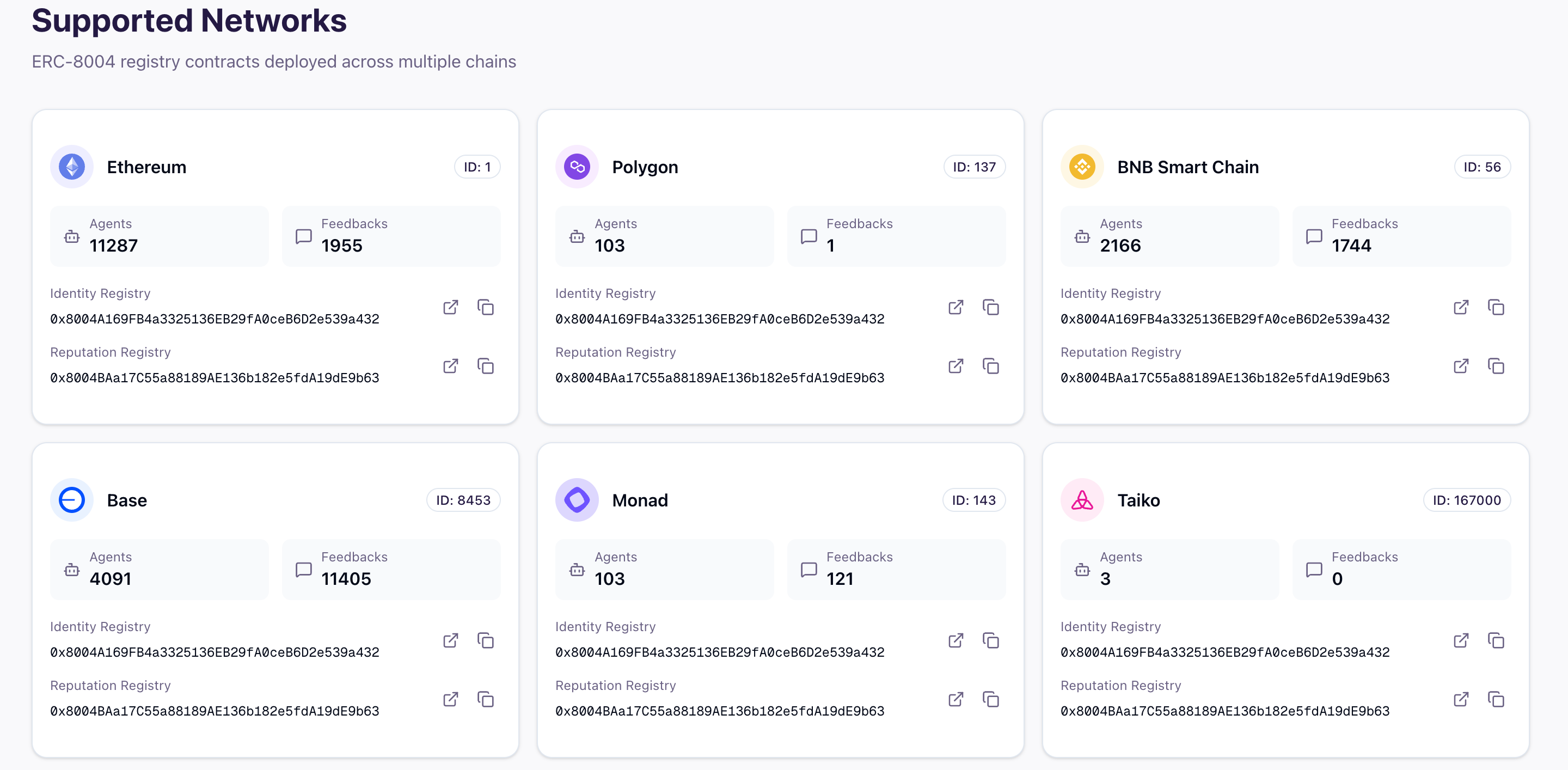Open Monad Identity Registry external link
Screen dimensions: 1568x770
955,640
